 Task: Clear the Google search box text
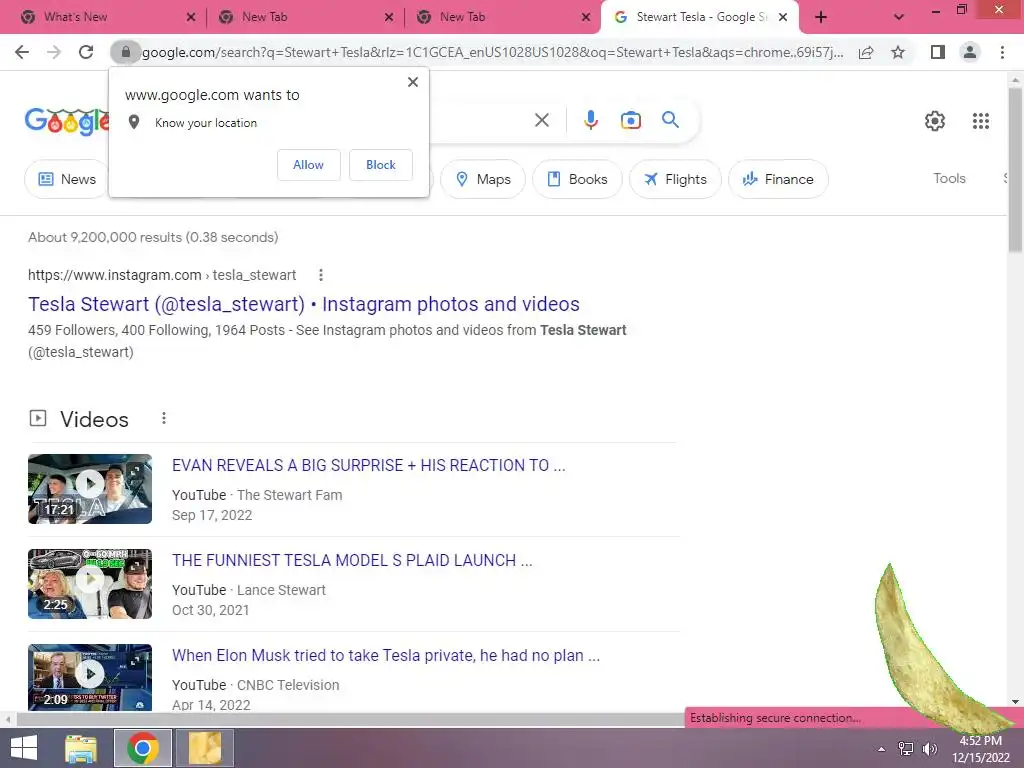tap(541, 120)
